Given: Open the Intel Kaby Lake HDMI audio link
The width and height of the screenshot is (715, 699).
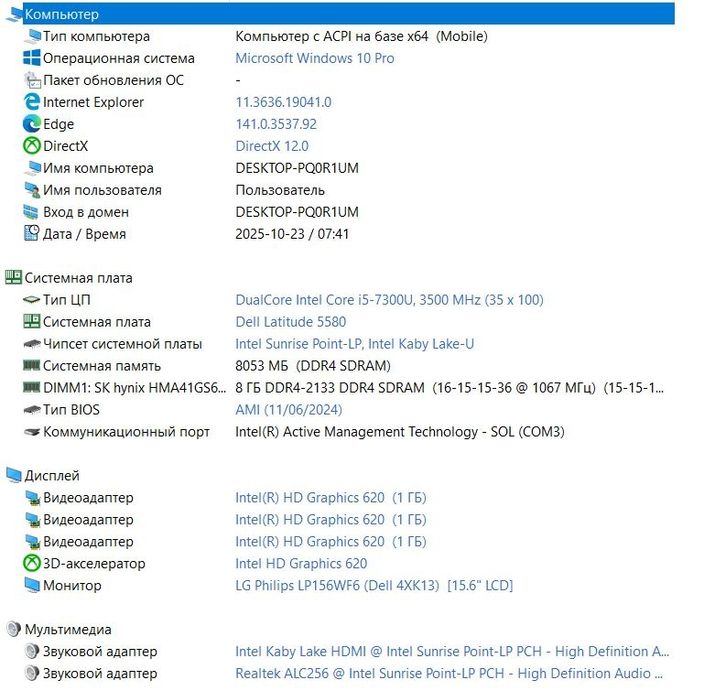Looking at the screenshot, I should click(x=452, y=651).
